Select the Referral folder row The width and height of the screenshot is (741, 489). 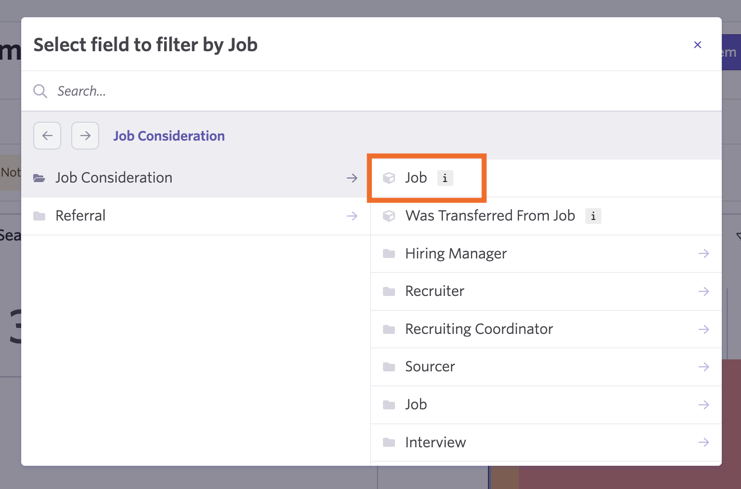pos(196,216)
